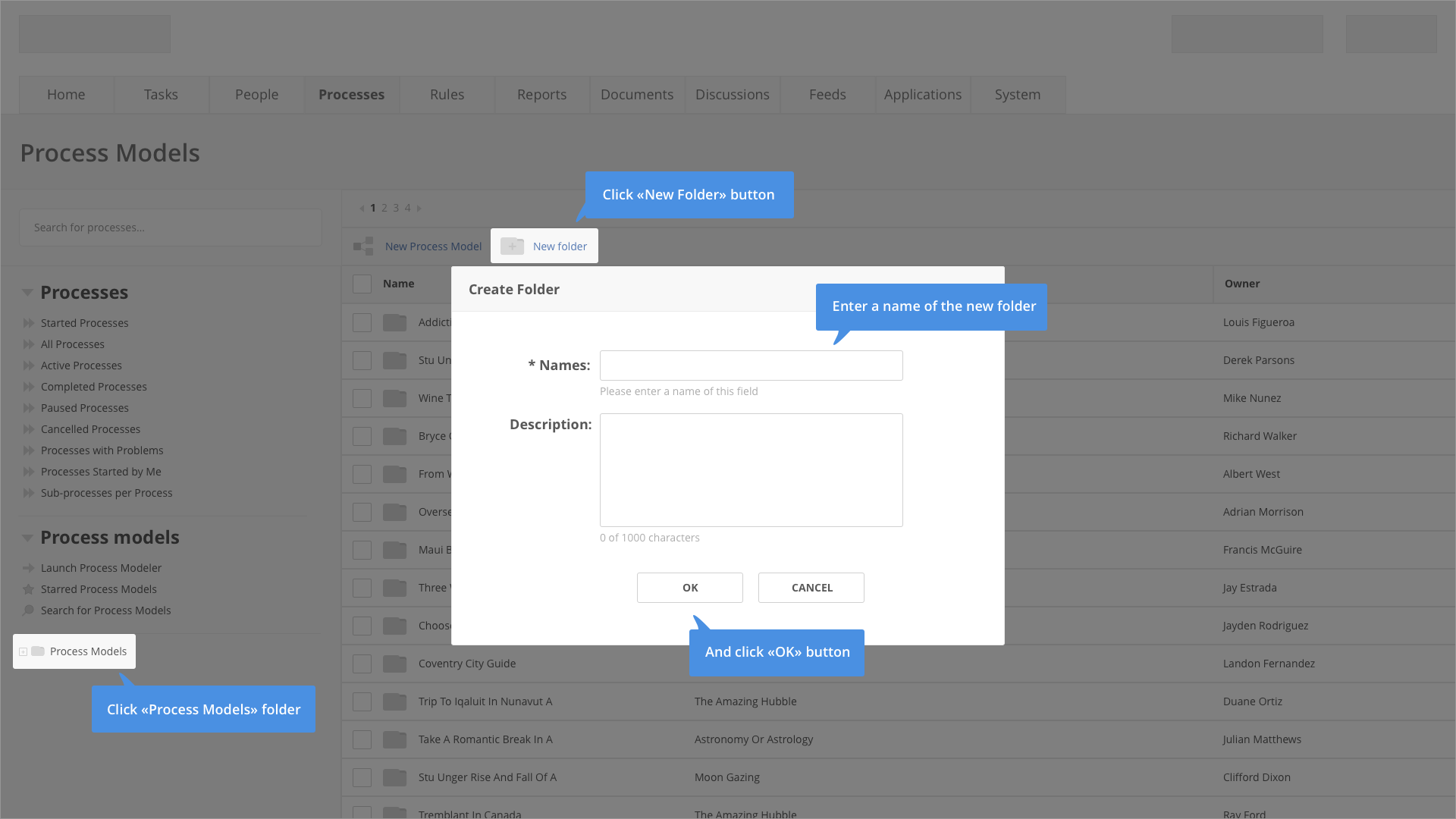
Task: Click inside the Description text area
Action: [x=751, y=470]
